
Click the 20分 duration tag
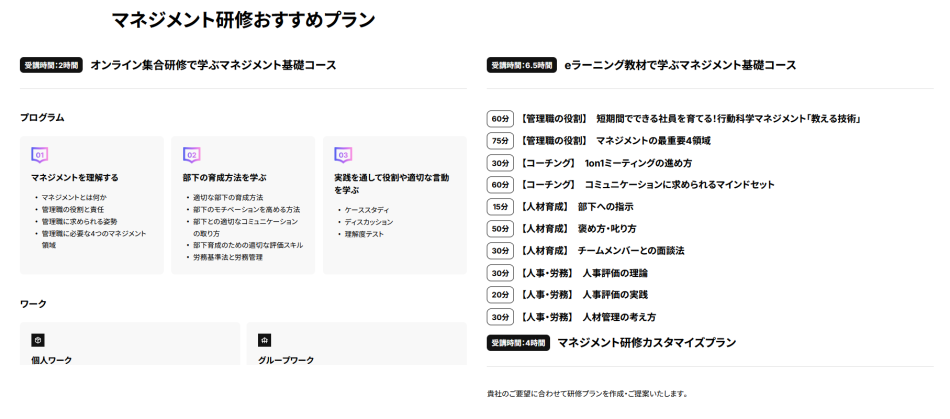500,295
